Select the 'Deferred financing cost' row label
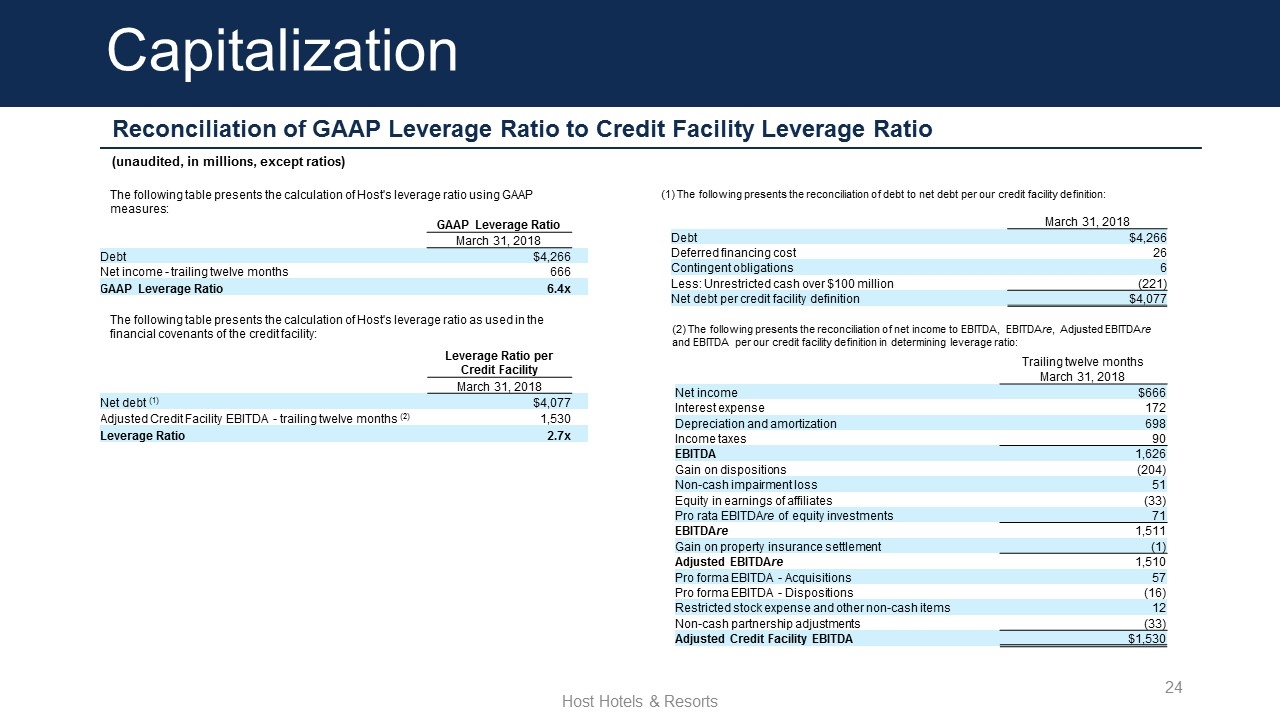 [733, 253]
